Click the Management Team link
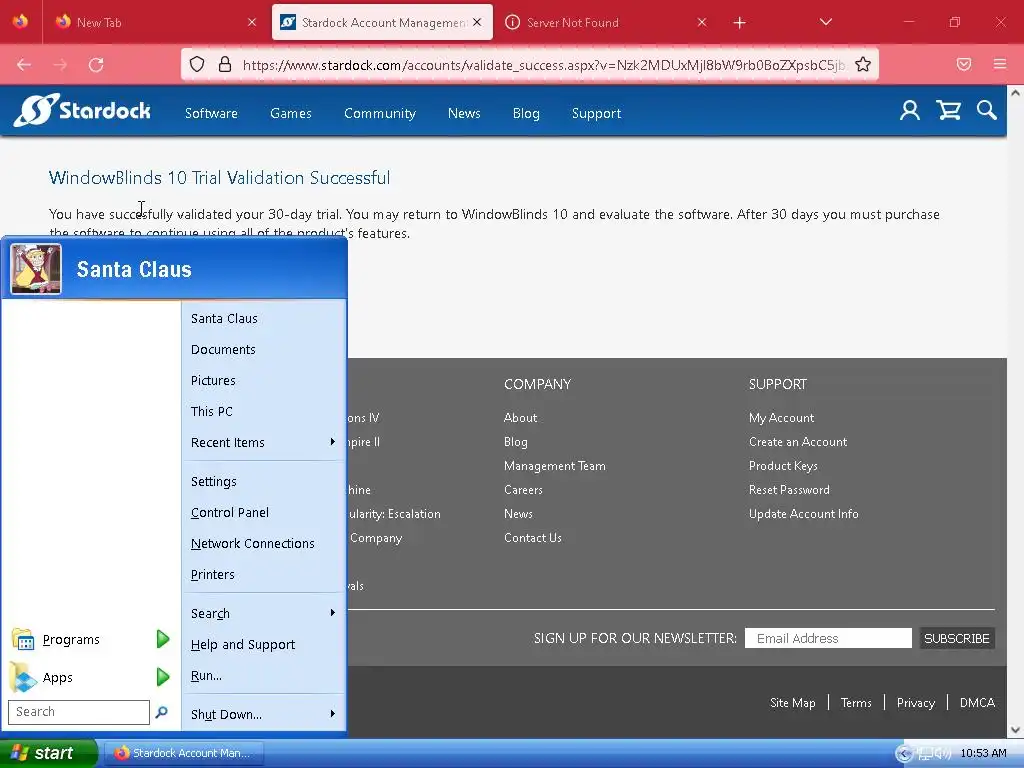Viewport: 1024px width, 768px height. [554, 466]
